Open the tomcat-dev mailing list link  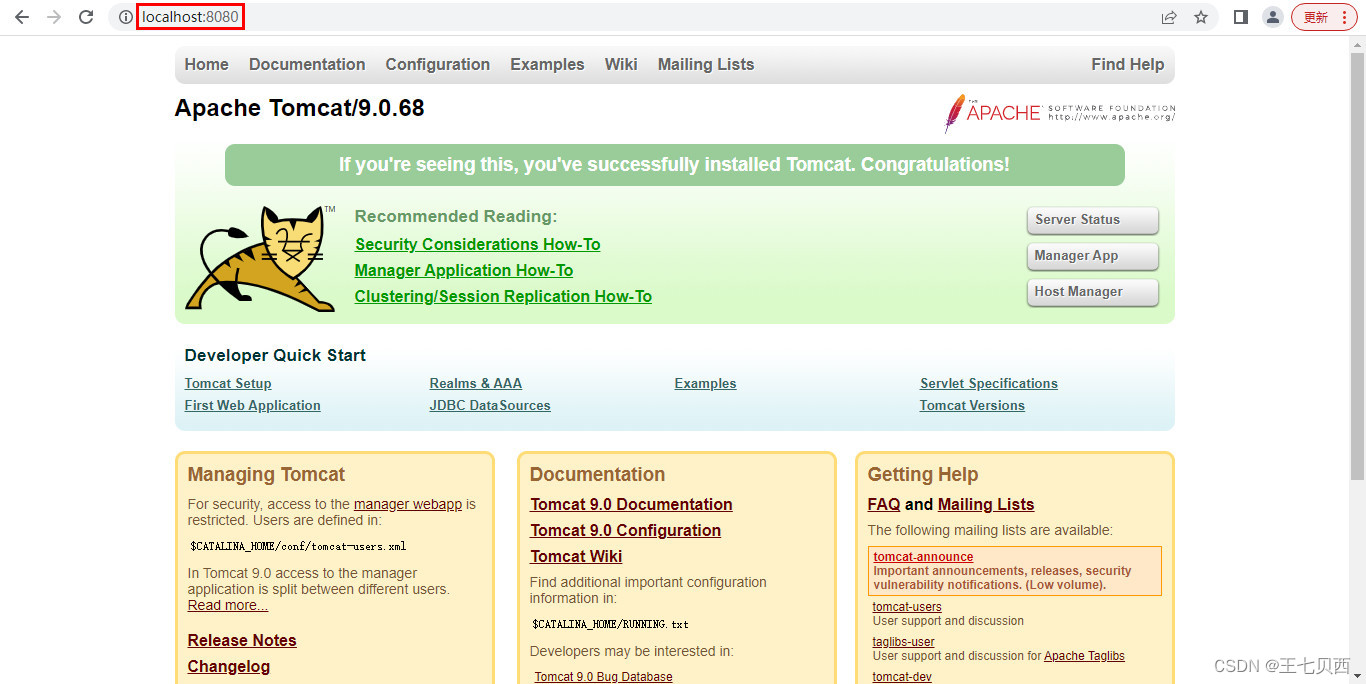point(902,677)
